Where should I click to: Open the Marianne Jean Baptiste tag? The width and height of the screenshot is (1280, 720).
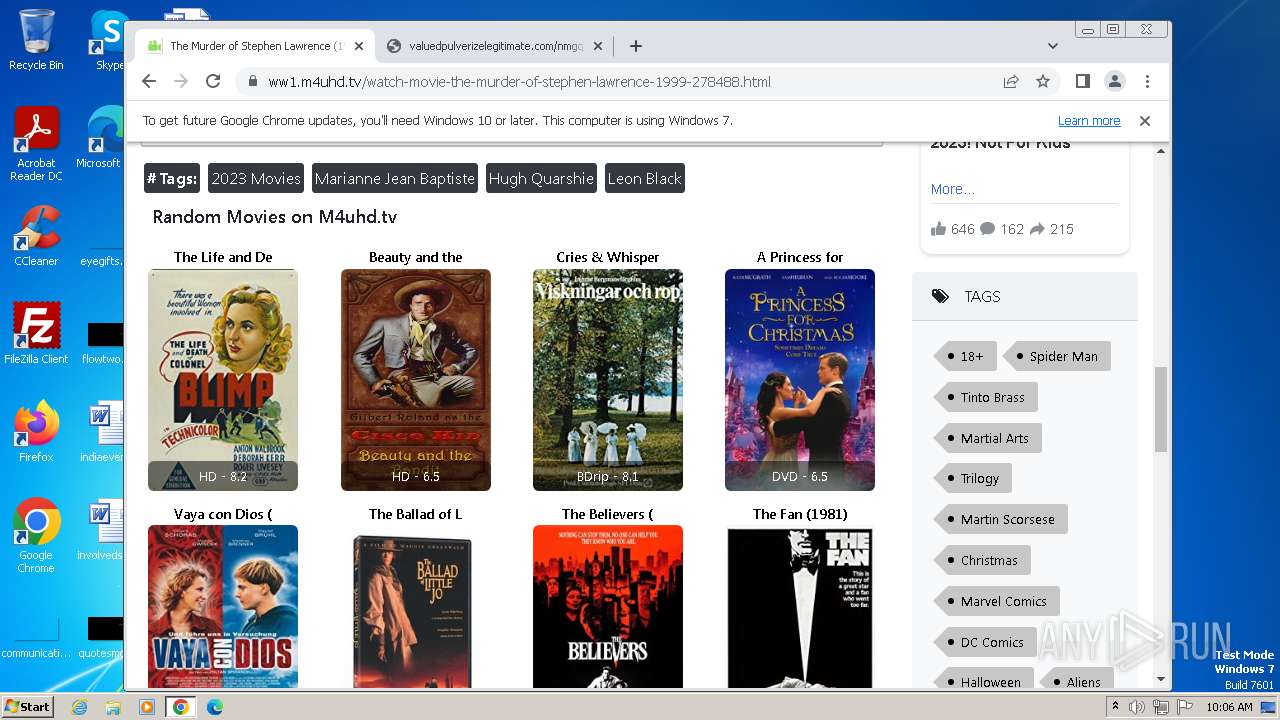pyautogui.click(x=394, y=178)
